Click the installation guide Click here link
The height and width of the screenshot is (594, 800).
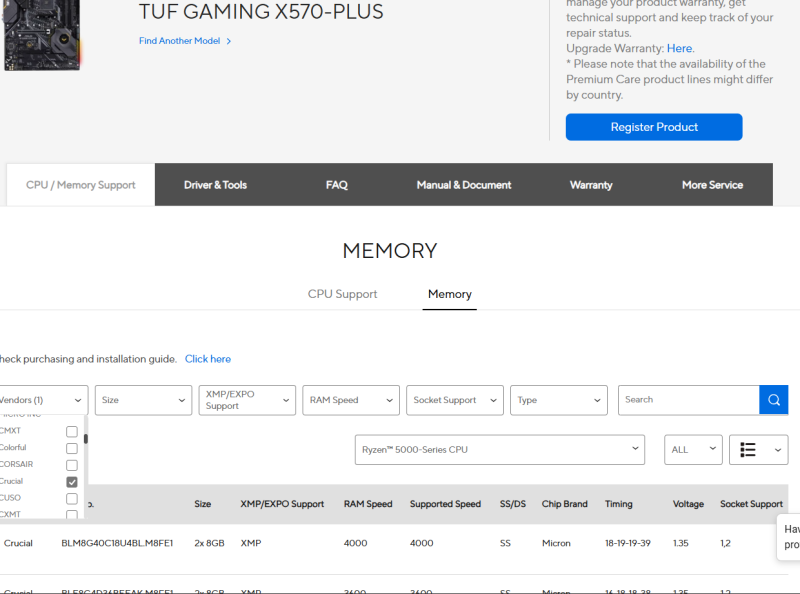(x=208, y=359)
